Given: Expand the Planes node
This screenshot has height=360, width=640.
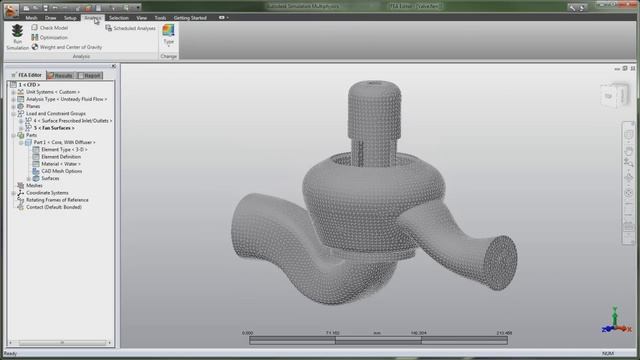Looking at the screenshot, I should (13, 107).
